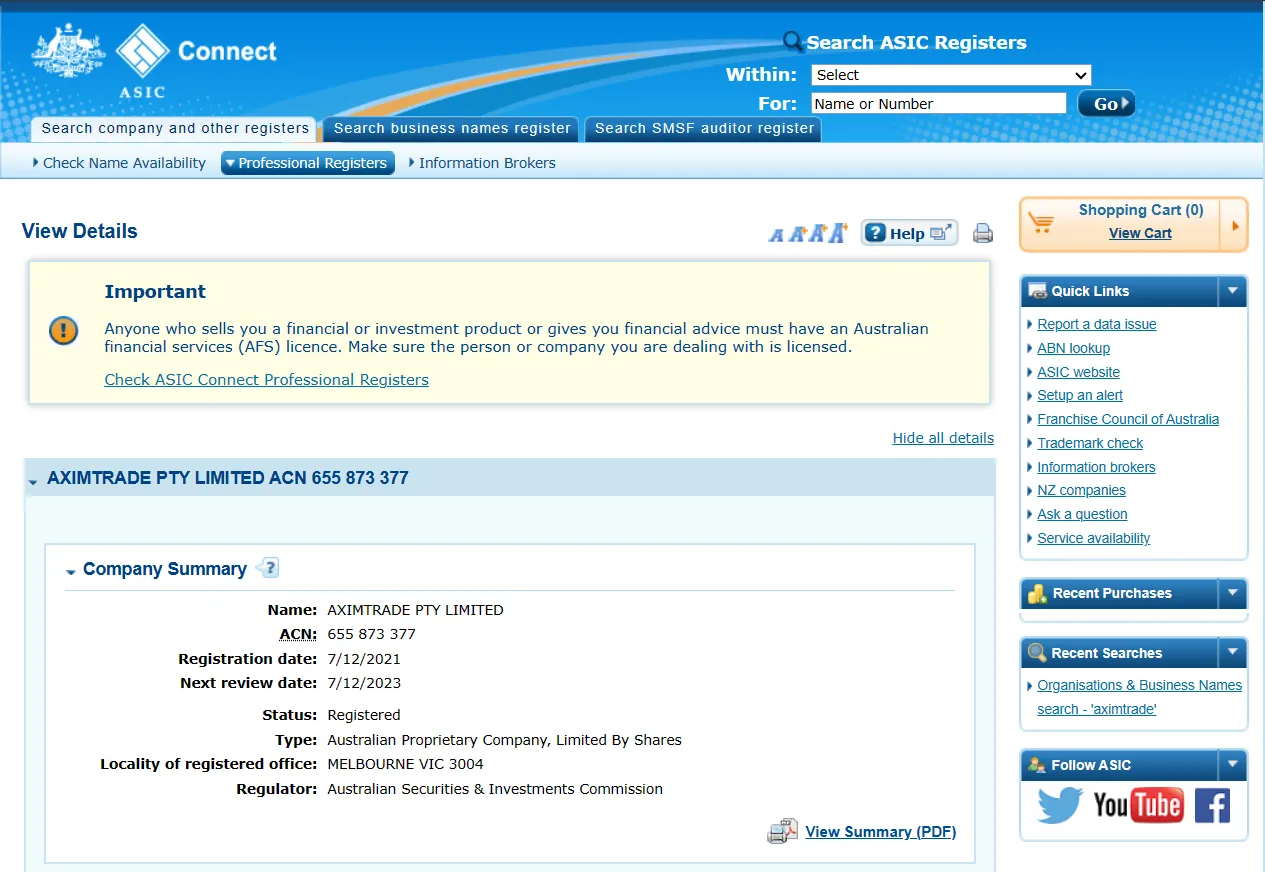This screenshot has height=872, width=1265.
Task: Click the Quick Links panel icon
Action: (x=1037, y=291)
